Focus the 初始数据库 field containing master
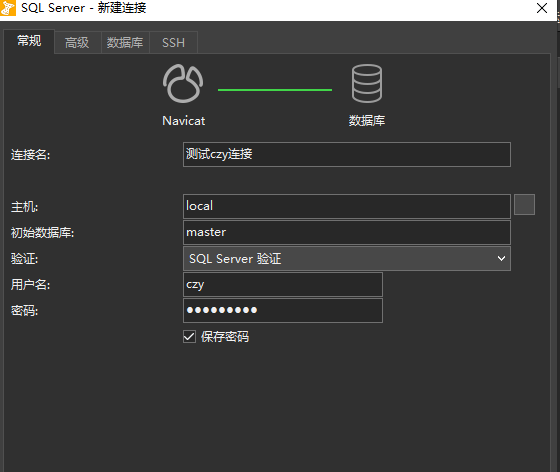The image size is (560, 472). (x=347, y=232)
